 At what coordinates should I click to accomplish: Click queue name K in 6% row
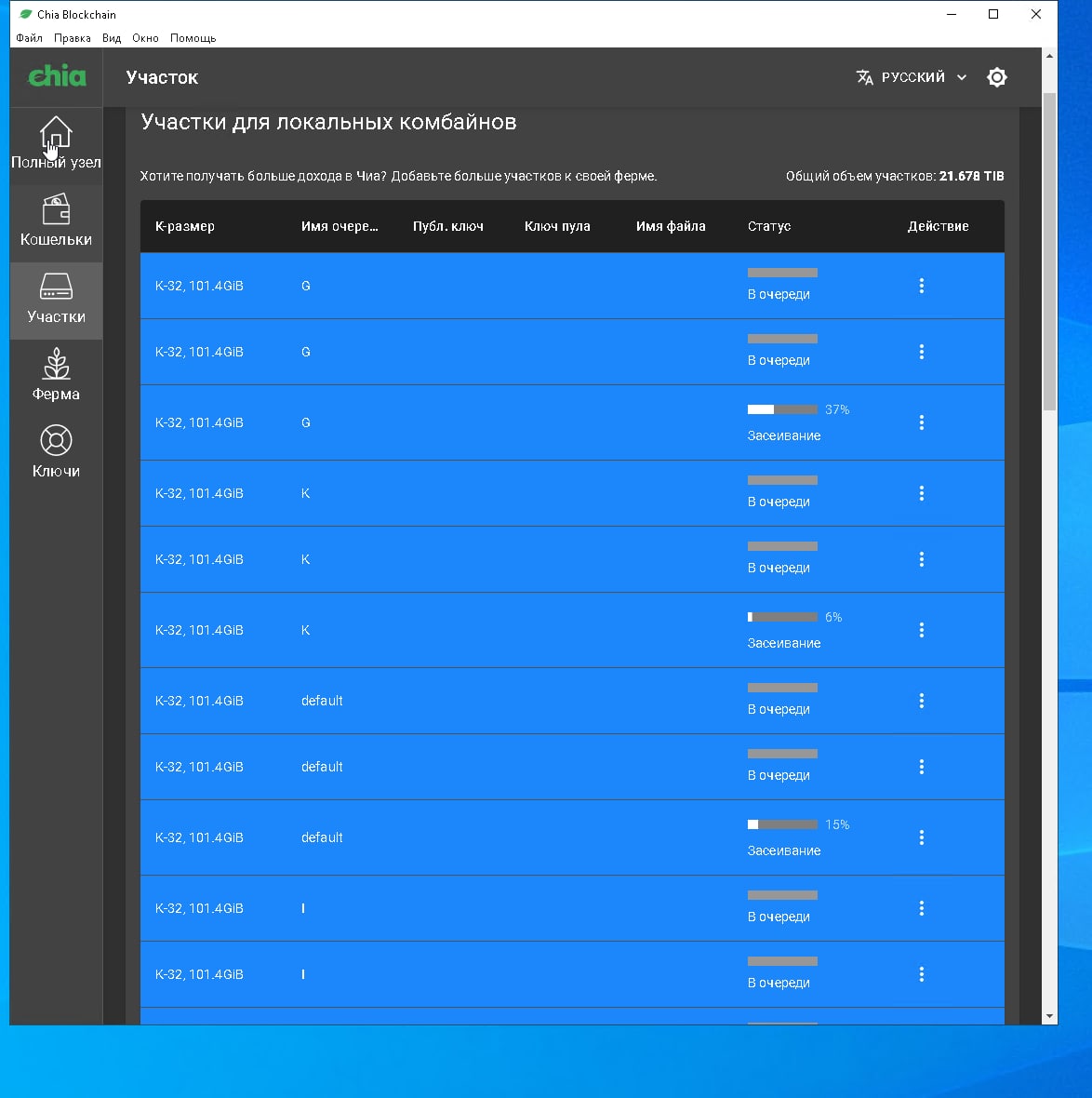305,630
